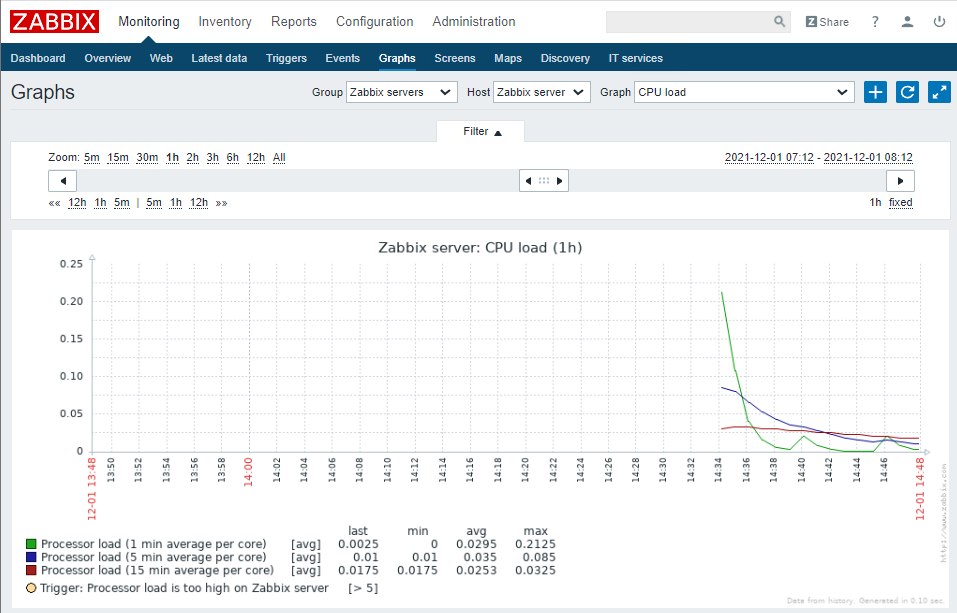The width and height of the screenshot is (957, 613).
Task: Set zoom to 15m
Action: [118, 158]
